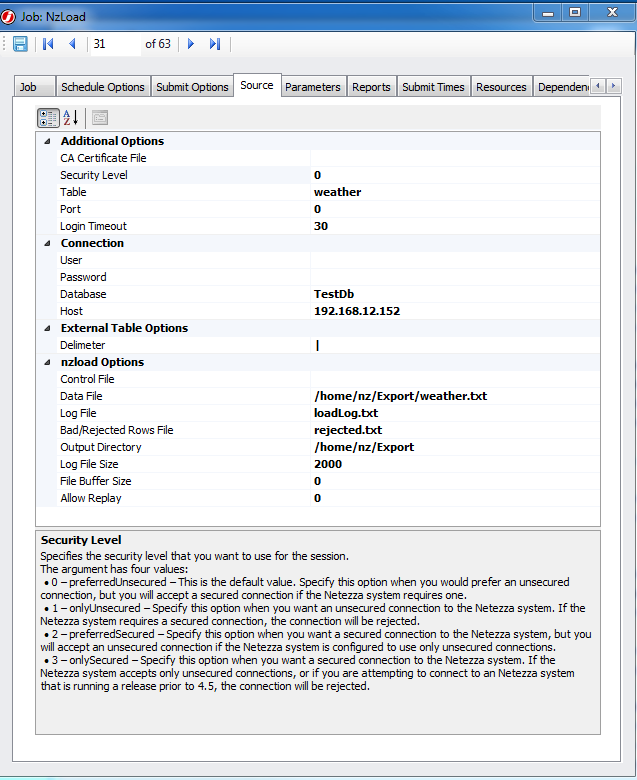The width and height of the screenshot is (637, 780).
Task: Open the Dependencies tab
Action: (x=561, y=87)
